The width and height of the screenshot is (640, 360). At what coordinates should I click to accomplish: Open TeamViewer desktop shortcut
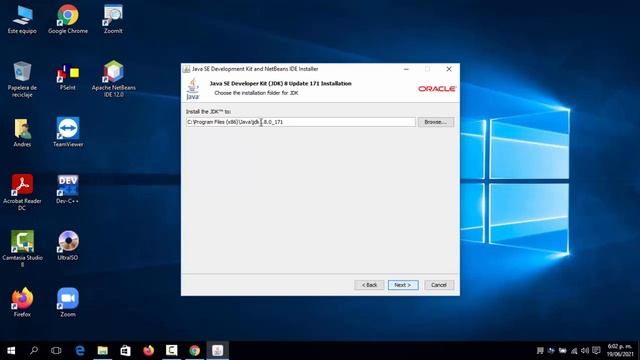[x=68, y=132]
